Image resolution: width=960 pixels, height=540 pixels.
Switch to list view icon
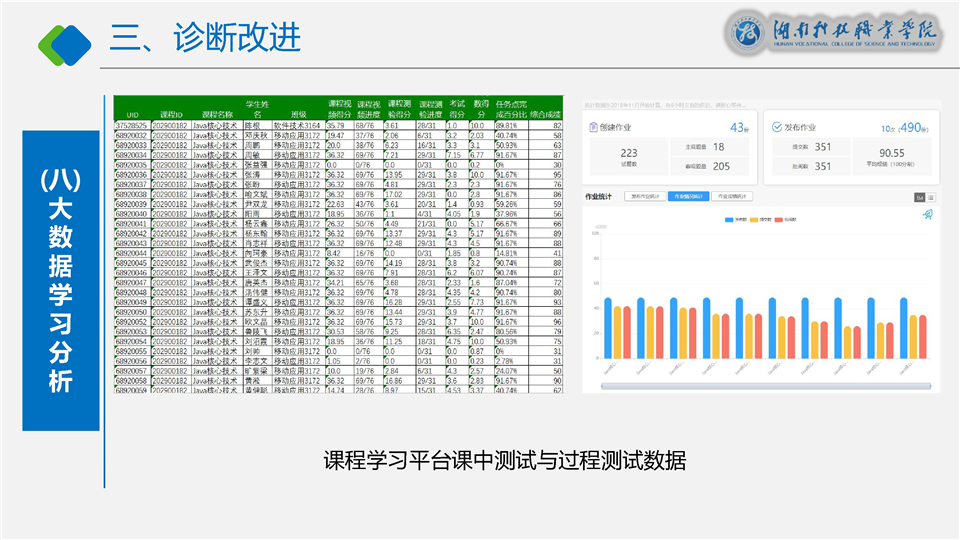[x=931, y=197]
